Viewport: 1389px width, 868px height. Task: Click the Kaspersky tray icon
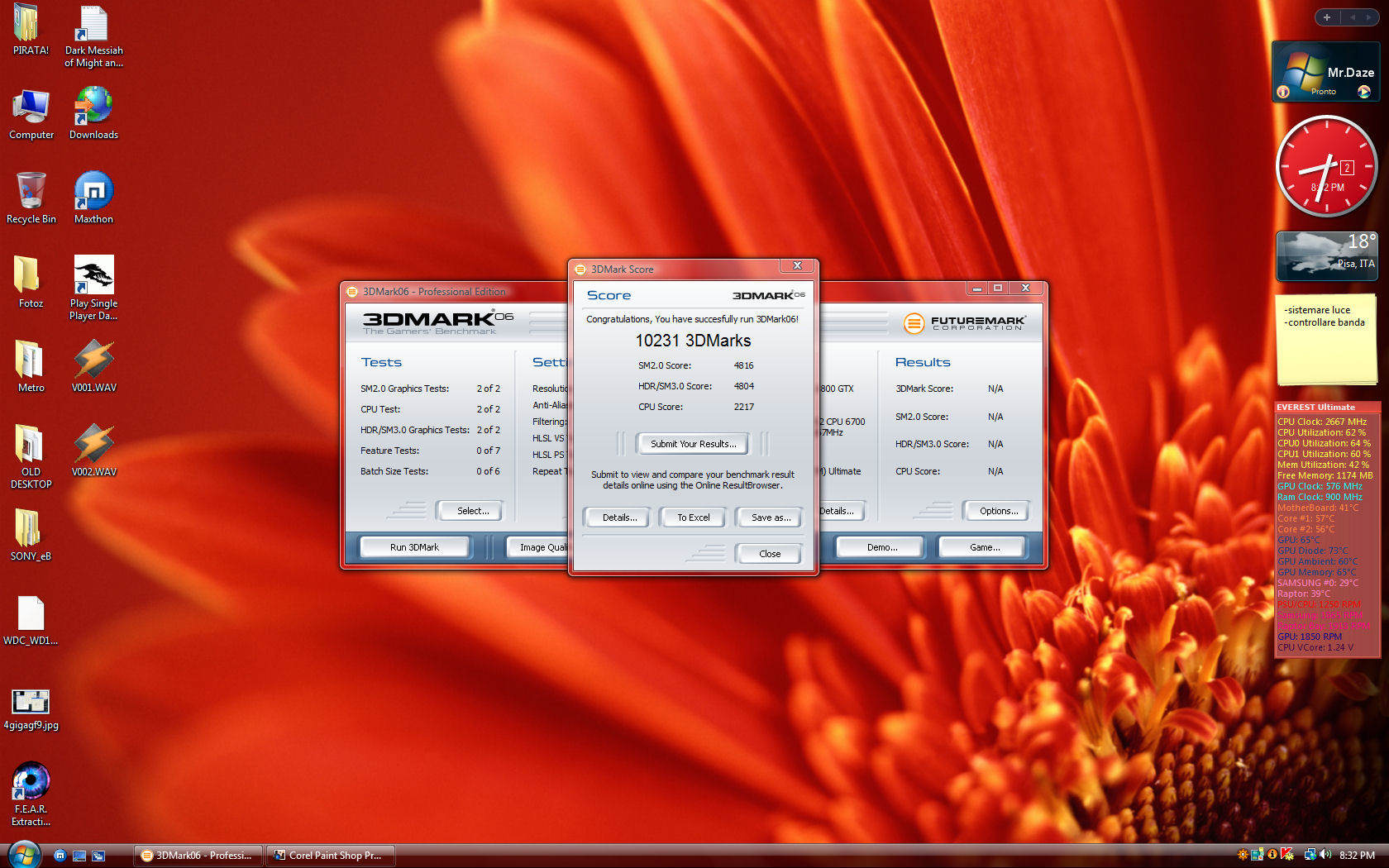click(x=1287, y=855)
